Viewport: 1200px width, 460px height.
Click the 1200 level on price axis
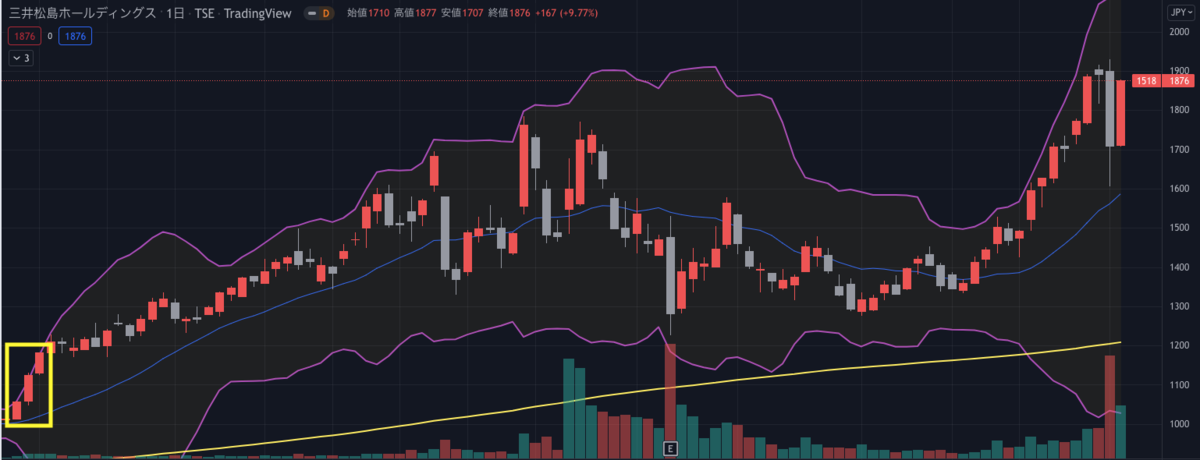pos(1179,346)
